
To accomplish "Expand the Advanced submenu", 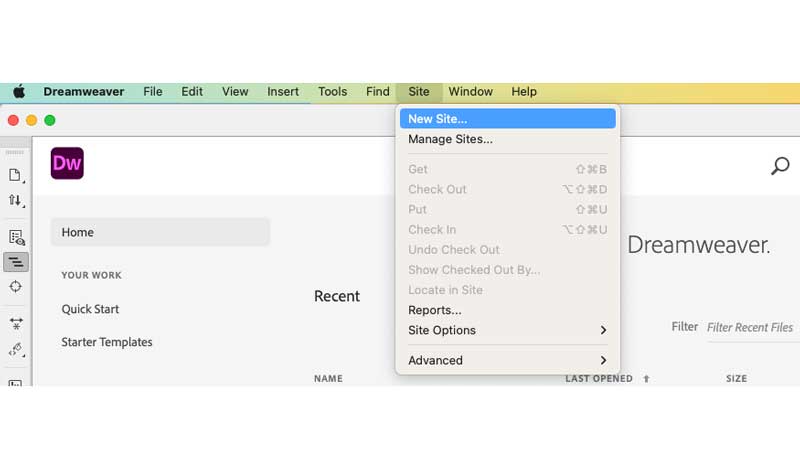I will coord(508,360).
